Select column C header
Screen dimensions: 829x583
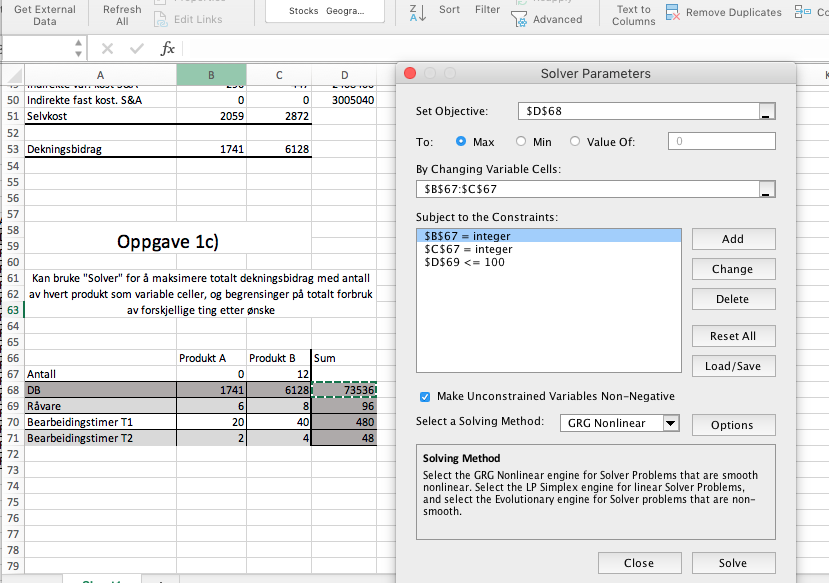click(279, 75)
